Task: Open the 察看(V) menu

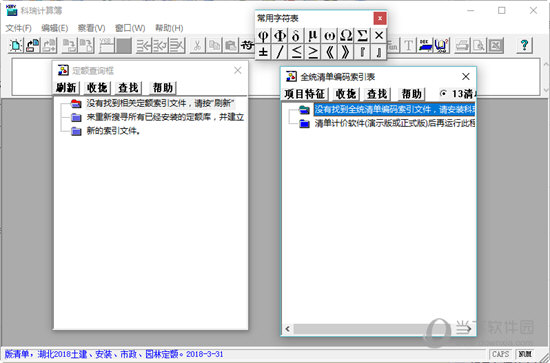Action: click(x=91, y=28)
